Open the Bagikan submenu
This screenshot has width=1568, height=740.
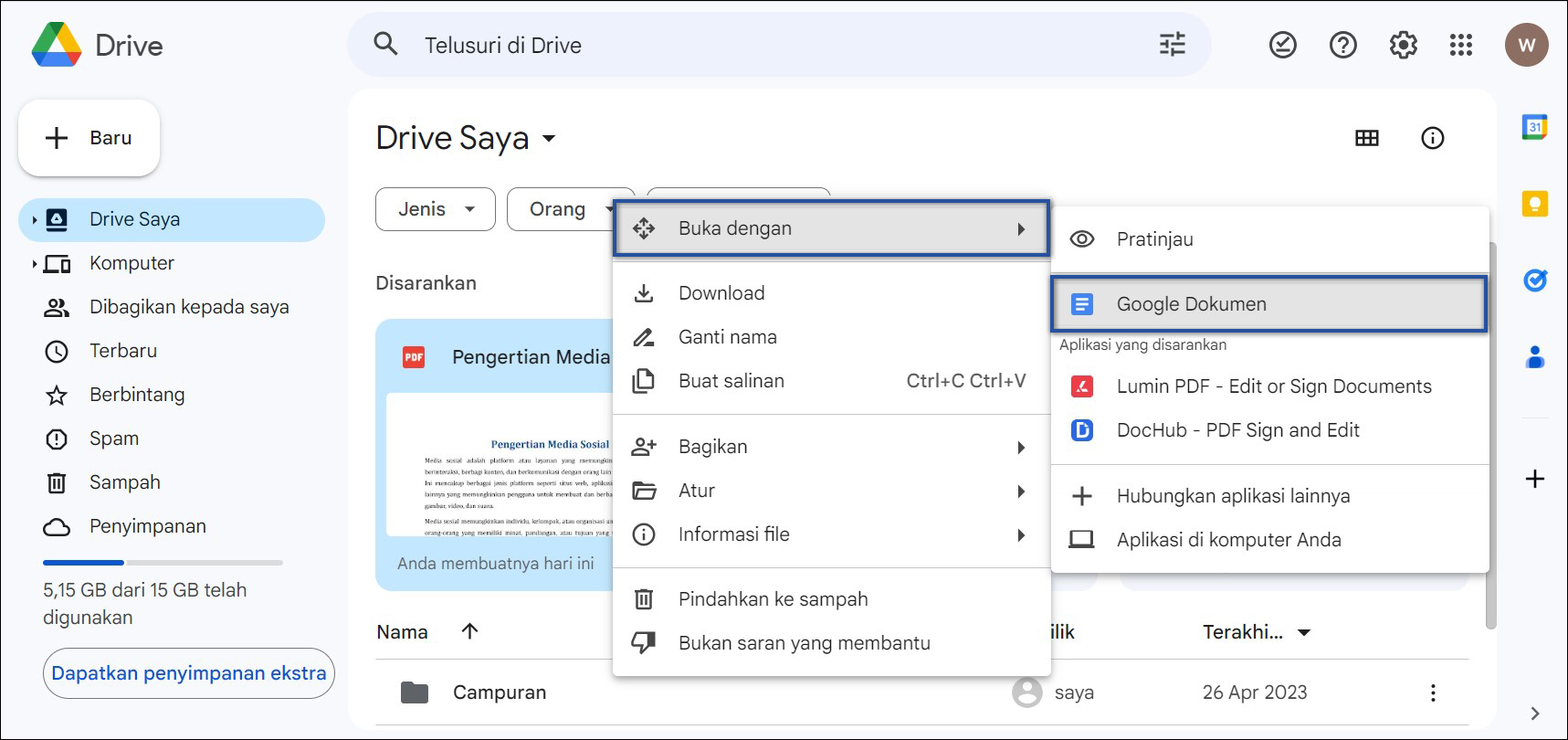click(x=831, y=447)
